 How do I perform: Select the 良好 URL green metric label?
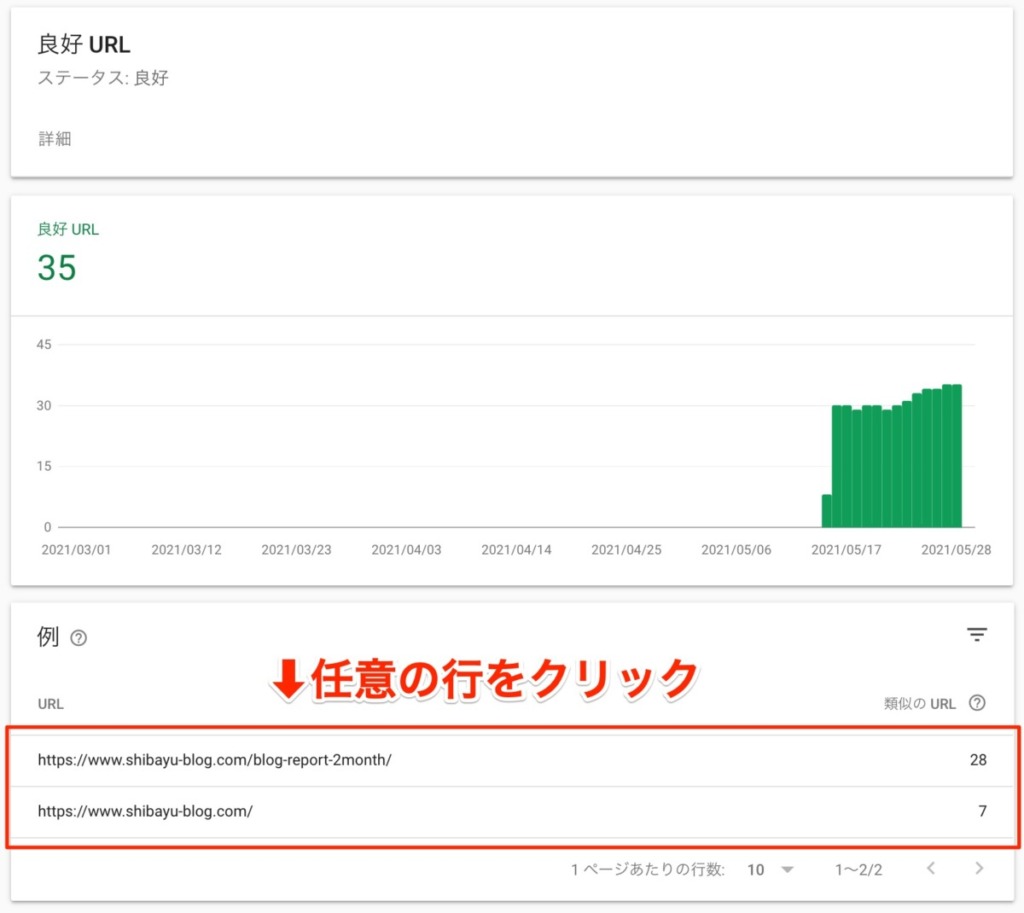coord(68,229)
